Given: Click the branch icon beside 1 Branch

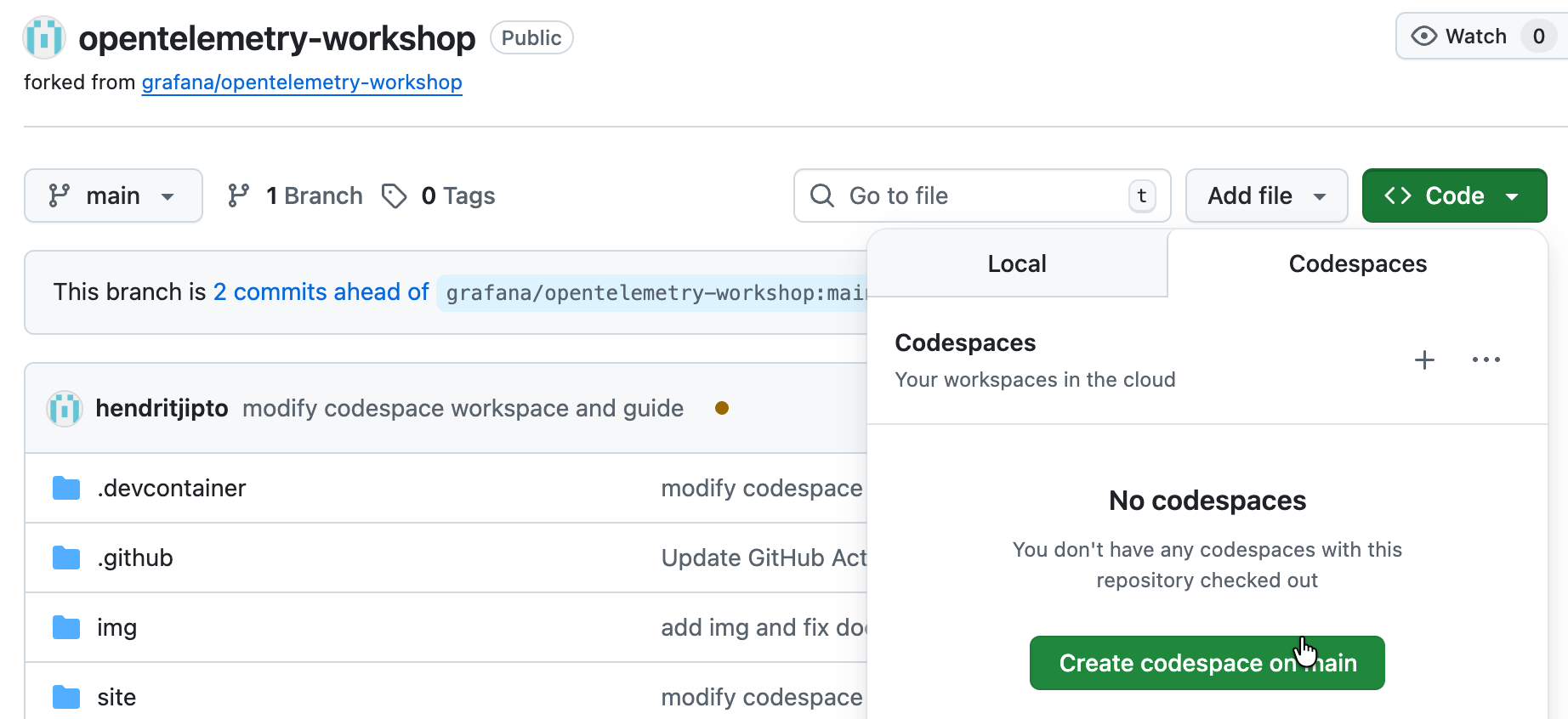Looking at the screenshot, I should pos(239,196).
